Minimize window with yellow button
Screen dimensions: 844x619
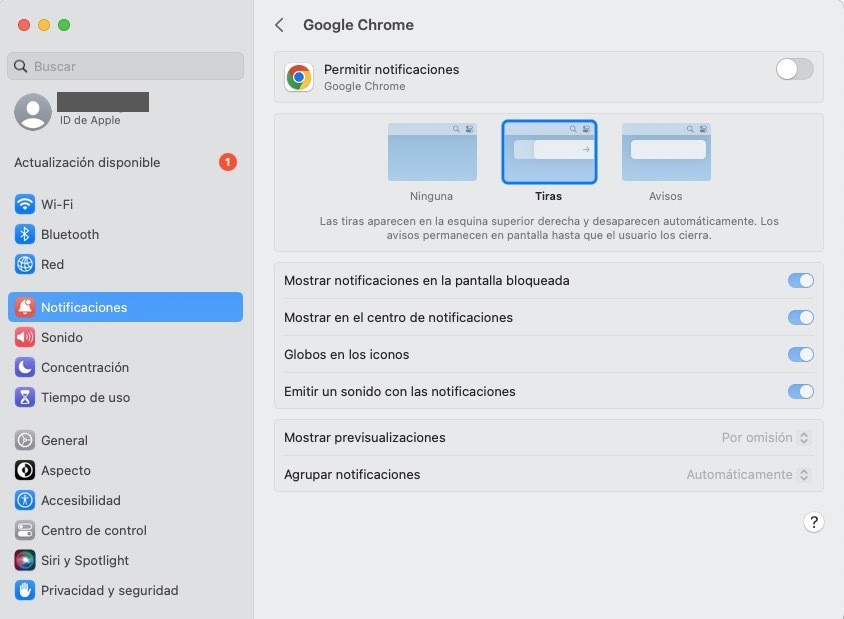click(x=44, y=25)
